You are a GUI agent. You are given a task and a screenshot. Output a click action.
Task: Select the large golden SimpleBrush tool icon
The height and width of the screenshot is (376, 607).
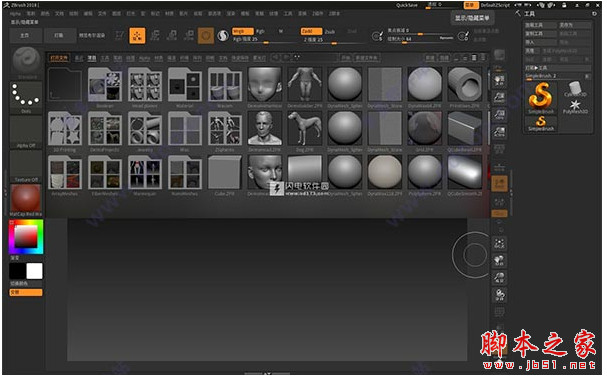coord(540,98)
